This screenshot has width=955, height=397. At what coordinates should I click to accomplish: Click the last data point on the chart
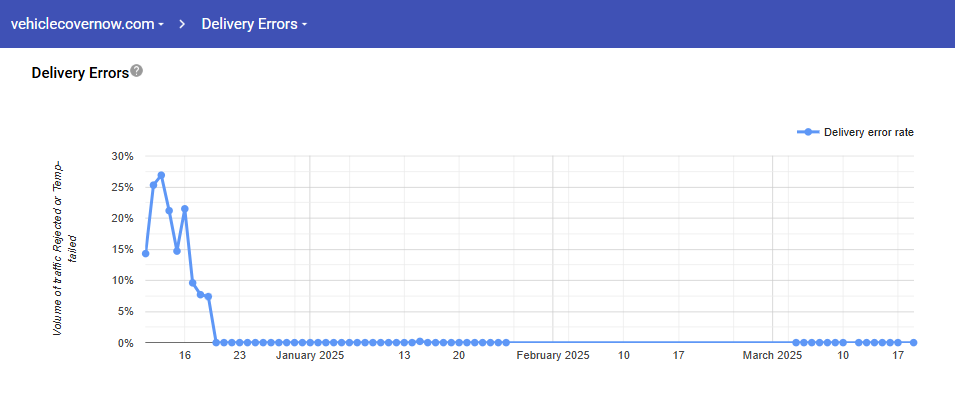coord(914,343)
